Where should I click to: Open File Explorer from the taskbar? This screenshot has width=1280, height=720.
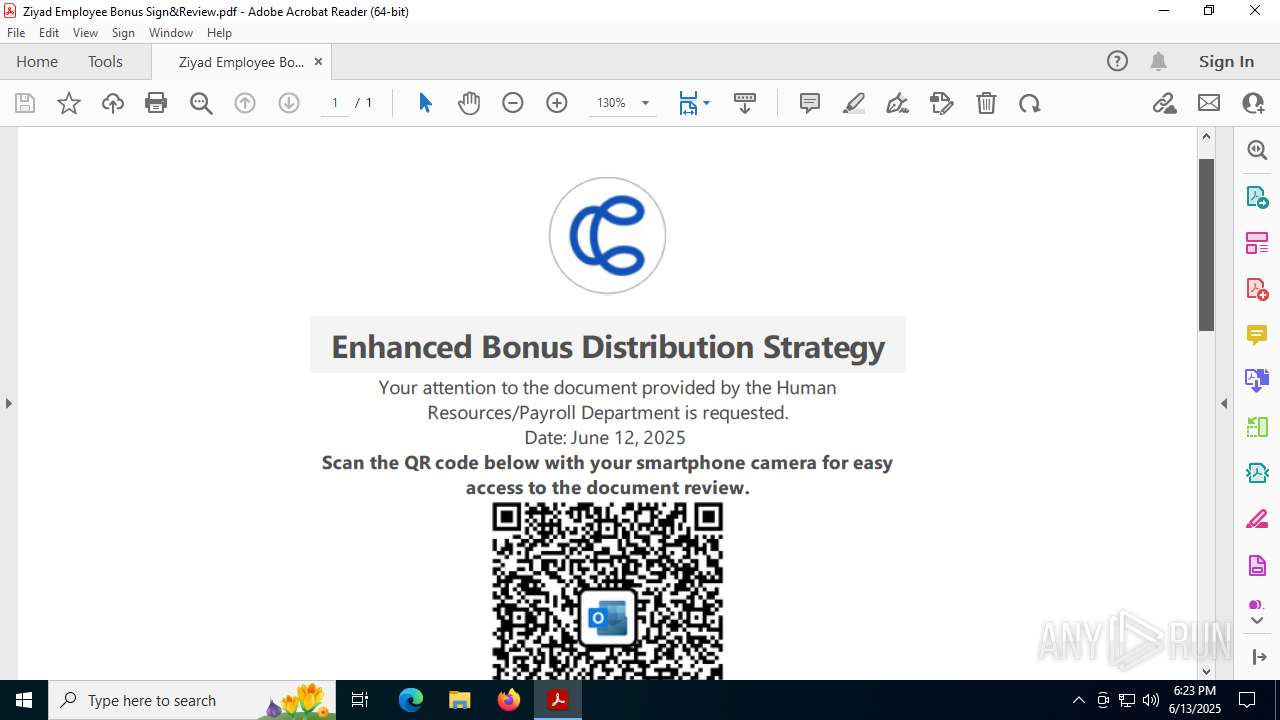point(459,700)
